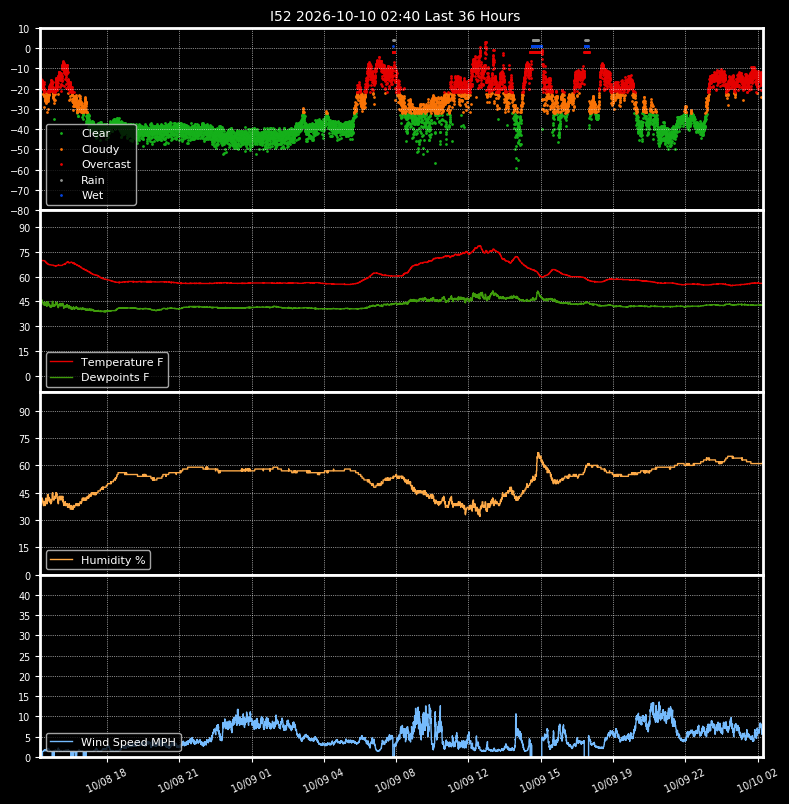The width and height of the screenshot is (789, 804).
Task: Click the '35' tick on the wind speed axis
Action: 24,616
